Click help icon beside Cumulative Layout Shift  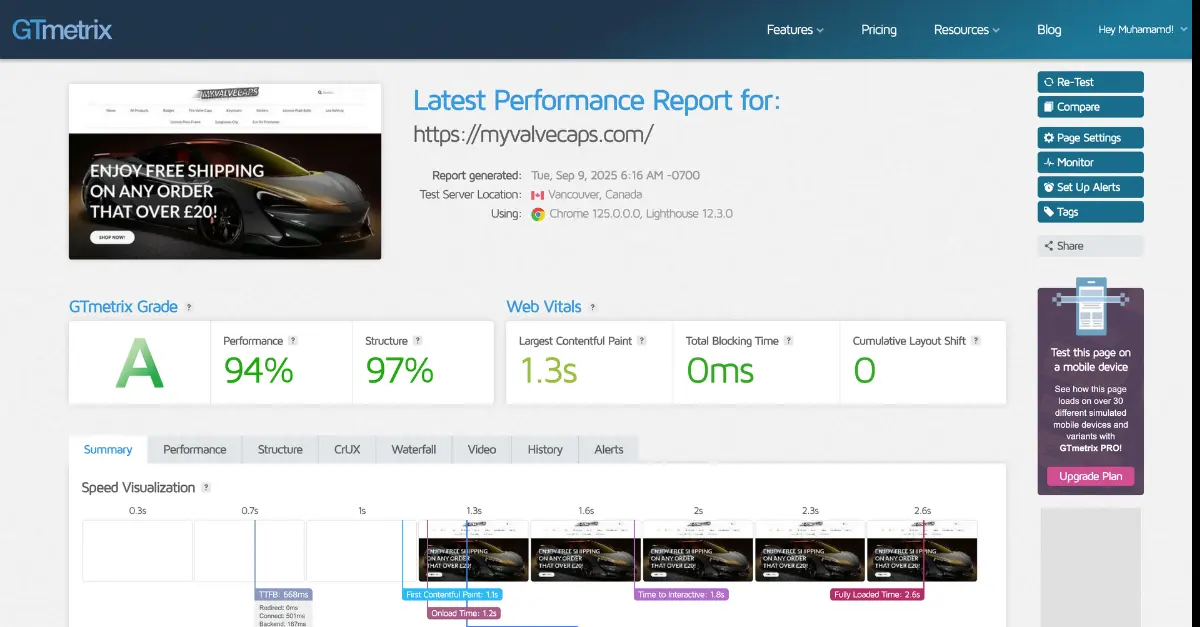click(976, 341)
